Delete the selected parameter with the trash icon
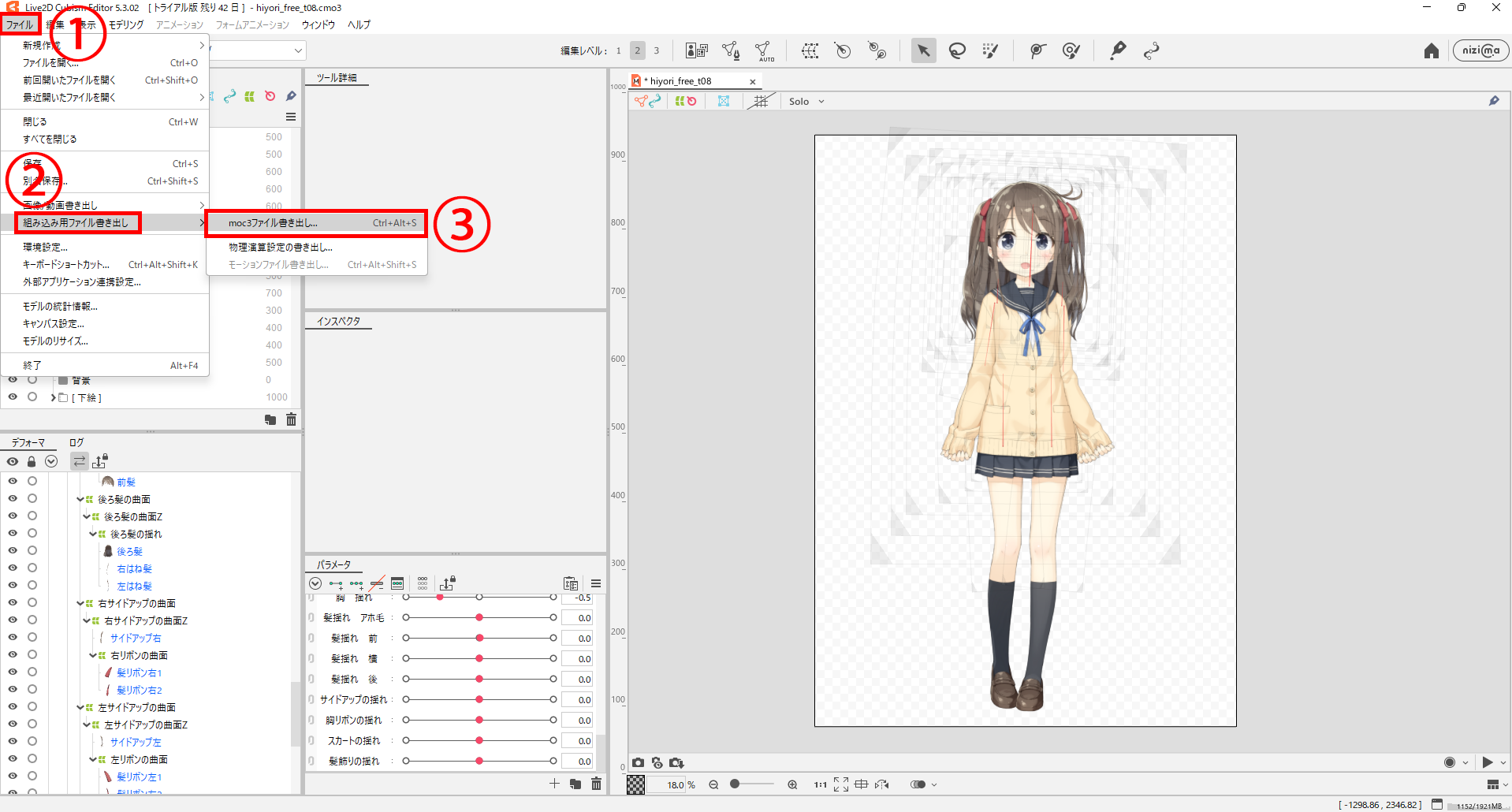The height and width of the screenshot is (812, 1512). [596, 783]
